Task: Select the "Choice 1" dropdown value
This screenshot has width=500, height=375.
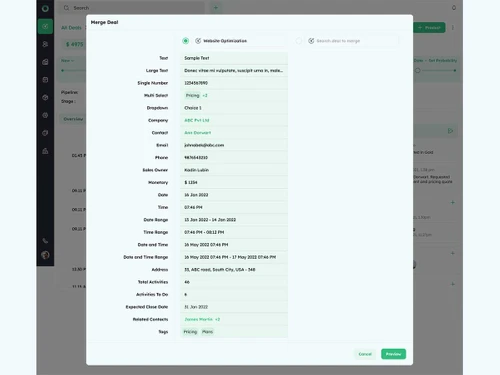Action: coord(193,108)
